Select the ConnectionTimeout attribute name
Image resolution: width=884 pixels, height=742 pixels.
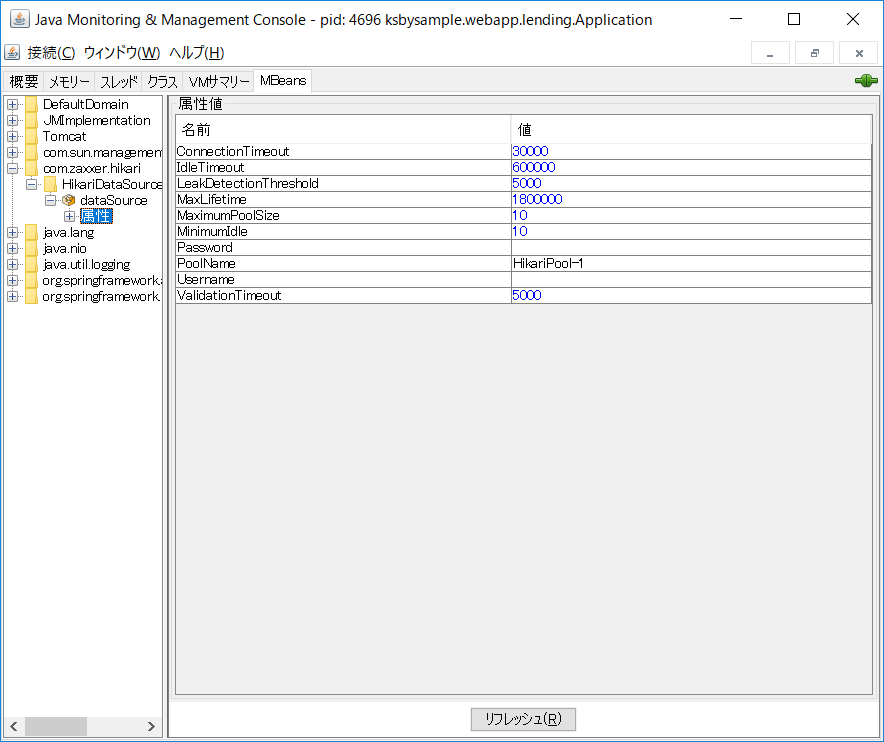click(233, 151)
